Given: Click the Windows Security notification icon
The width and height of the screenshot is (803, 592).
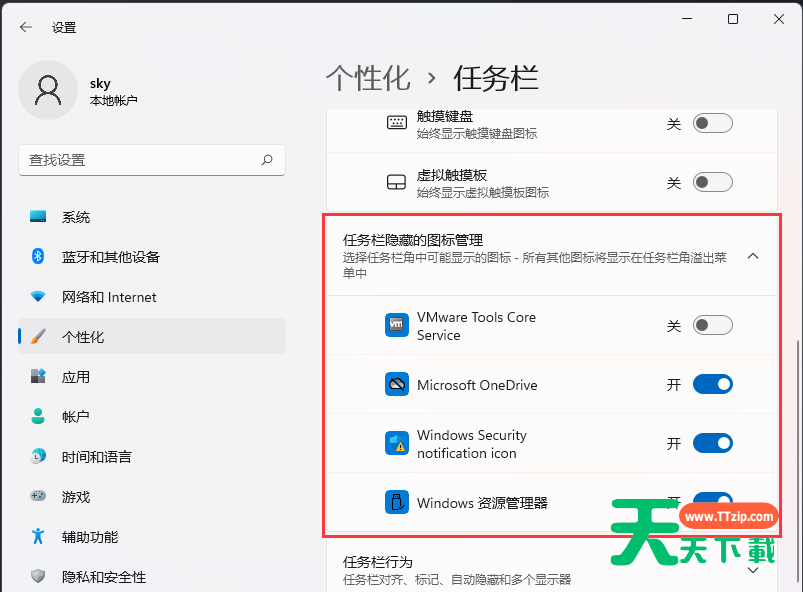Looking at the screenshot, I should (x=397, y=443).
